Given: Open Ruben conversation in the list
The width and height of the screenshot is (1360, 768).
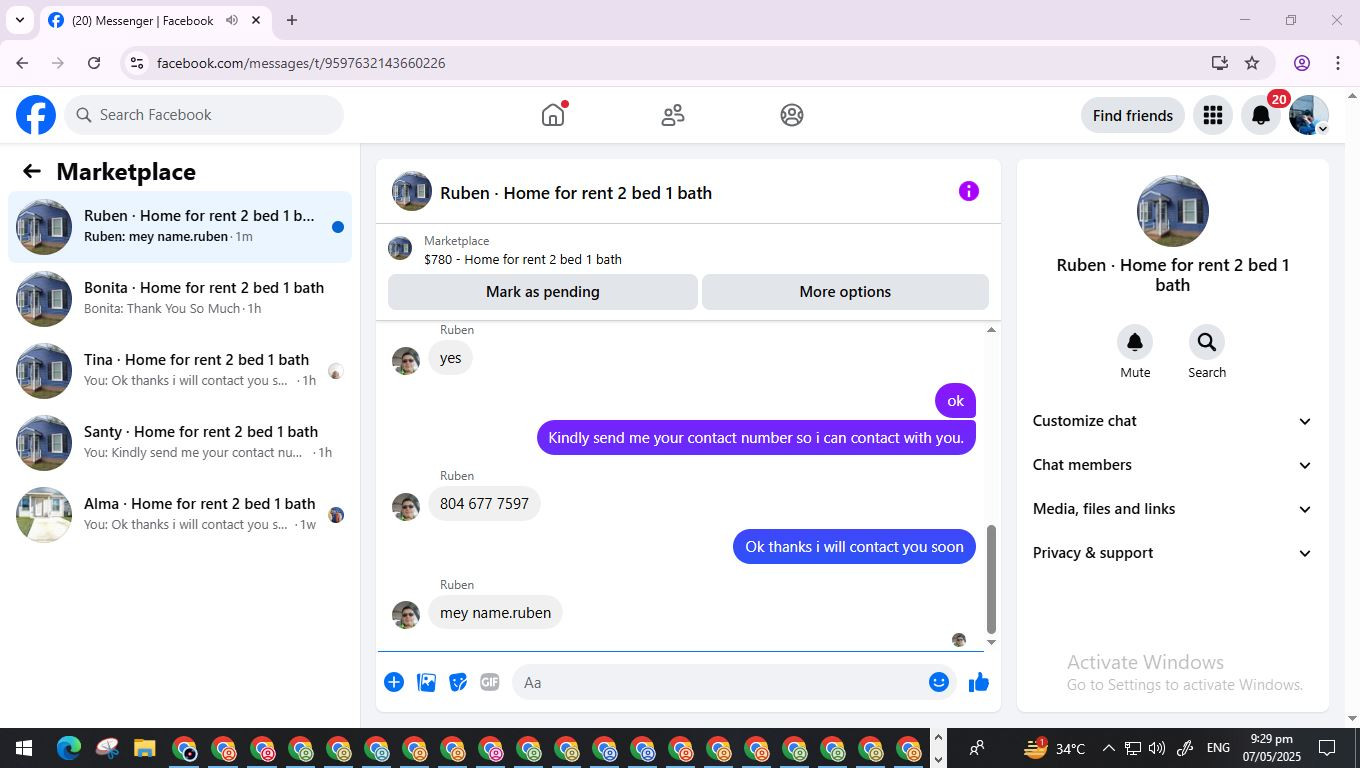Looking at the screenshot, I should click(x=180, y=227).
